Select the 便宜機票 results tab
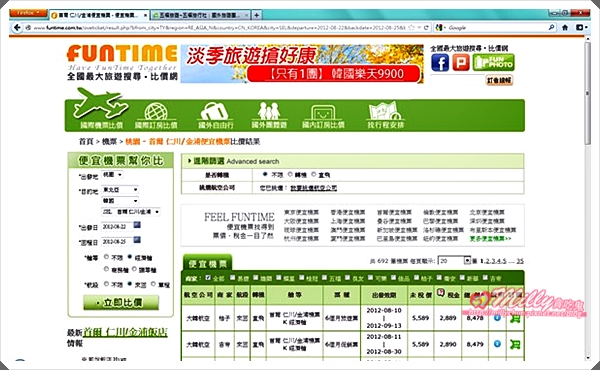Viewport: 600px width, 370px height. 207,263
